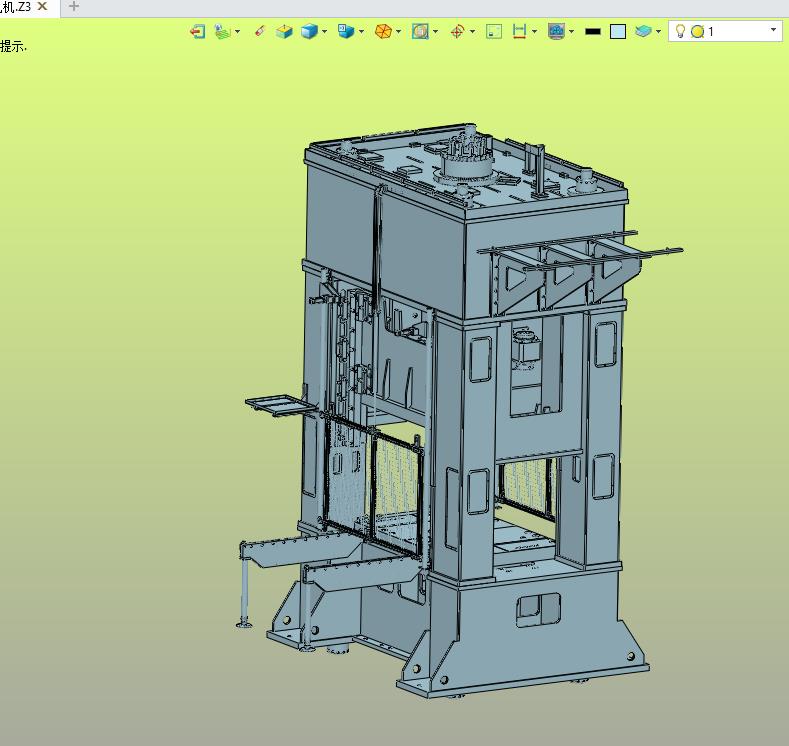This screenshot has height=746, width=789.
Task: Click the measure distance icon
Action: [519, 32]
